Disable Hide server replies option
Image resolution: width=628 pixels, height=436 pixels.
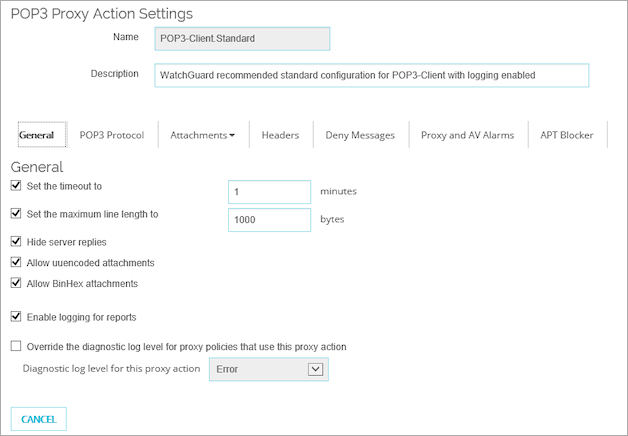(x=15, y=241)
